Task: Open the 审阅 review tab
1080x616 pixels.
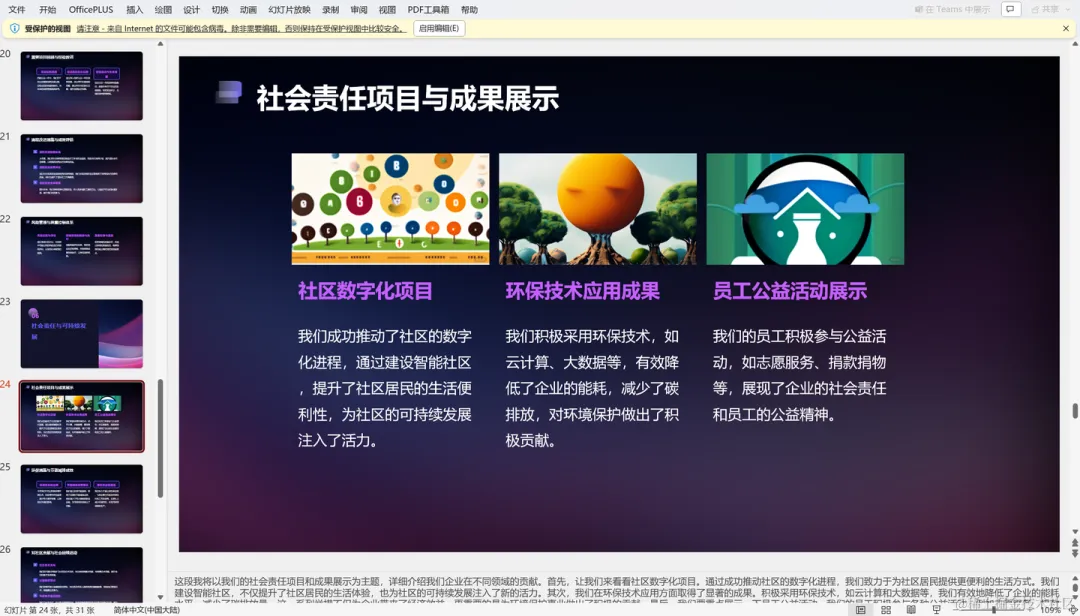Action: click(359, 10)
